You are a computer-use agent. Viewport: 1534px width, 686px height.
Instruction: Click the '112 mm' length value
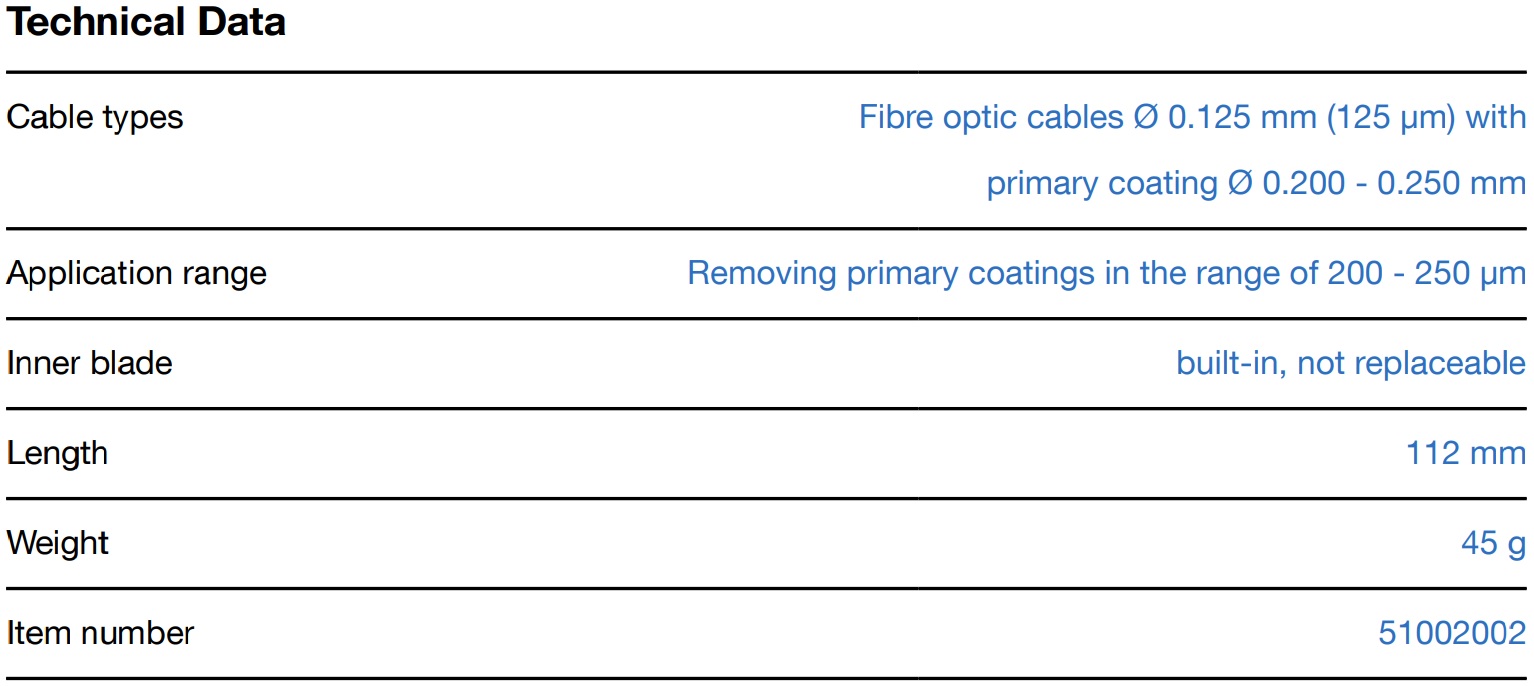[x=1466, y=453]
